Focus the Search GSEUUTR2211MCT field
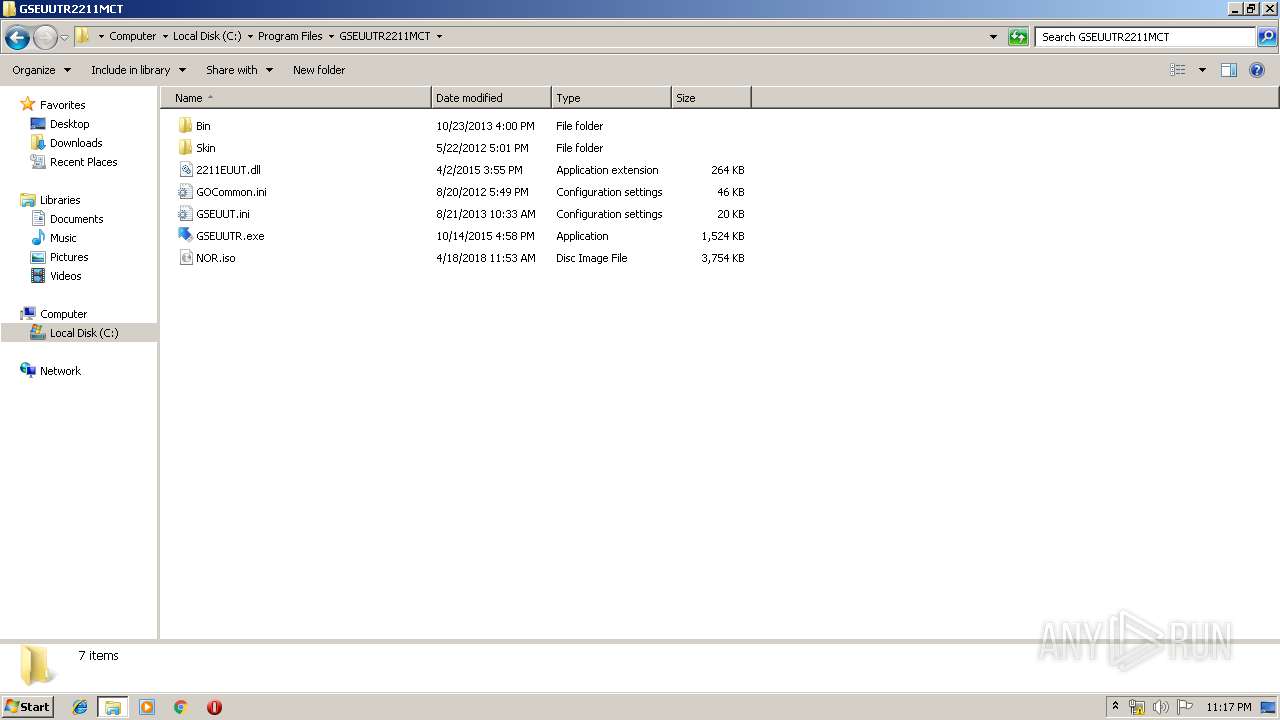Image resolution: width=1280 pixels, height=720 pixels. coord(1145,37)
